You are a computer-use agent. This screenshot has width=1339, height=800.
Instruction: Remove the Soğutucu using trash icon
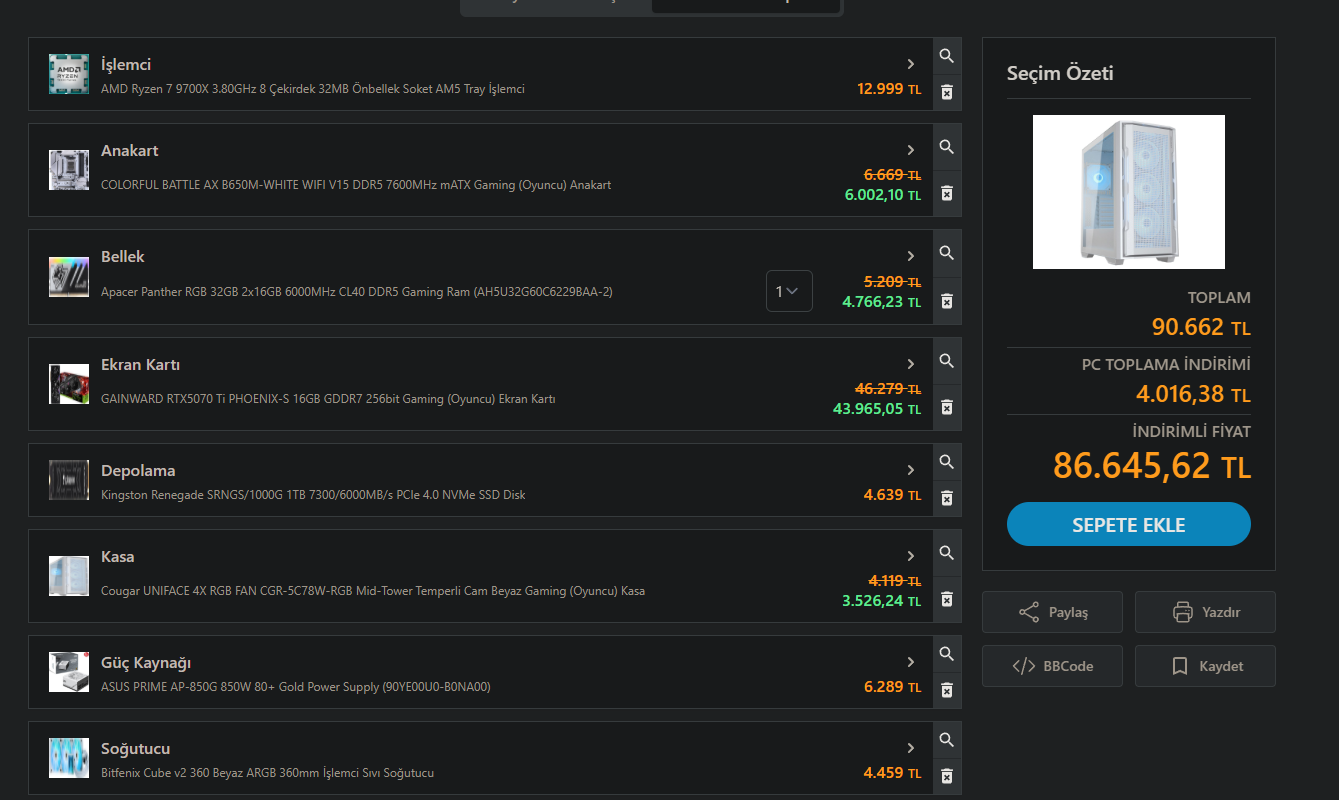(x=946, y=776)
